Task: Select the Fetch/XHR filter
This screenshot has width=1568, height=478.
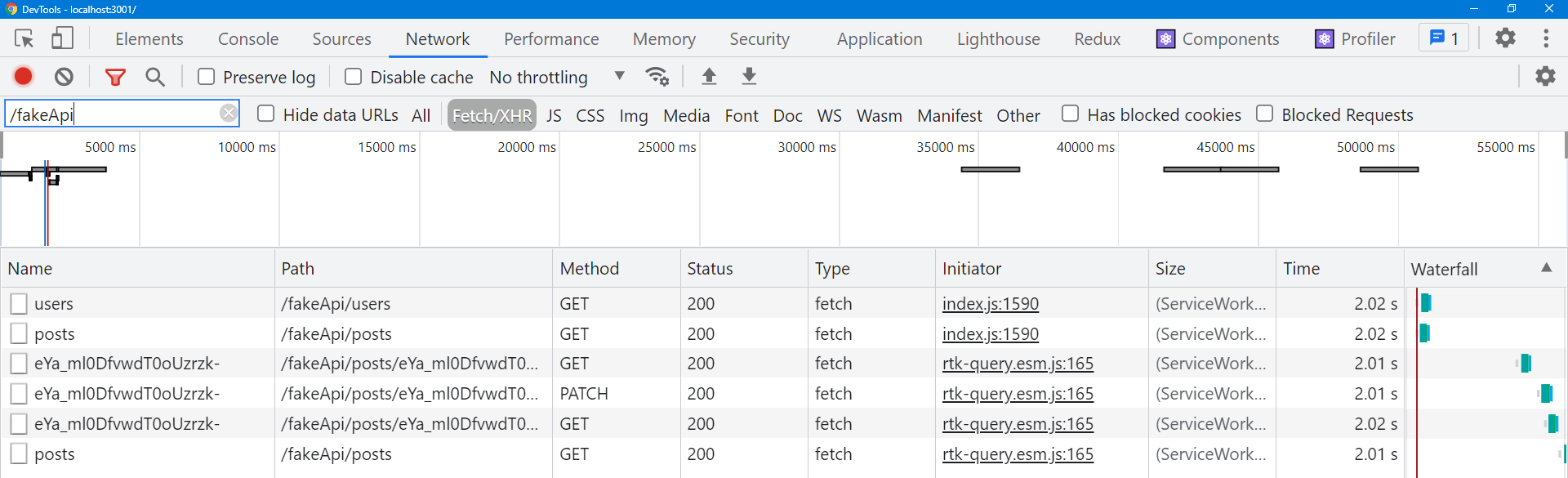Action: point(492,115)
